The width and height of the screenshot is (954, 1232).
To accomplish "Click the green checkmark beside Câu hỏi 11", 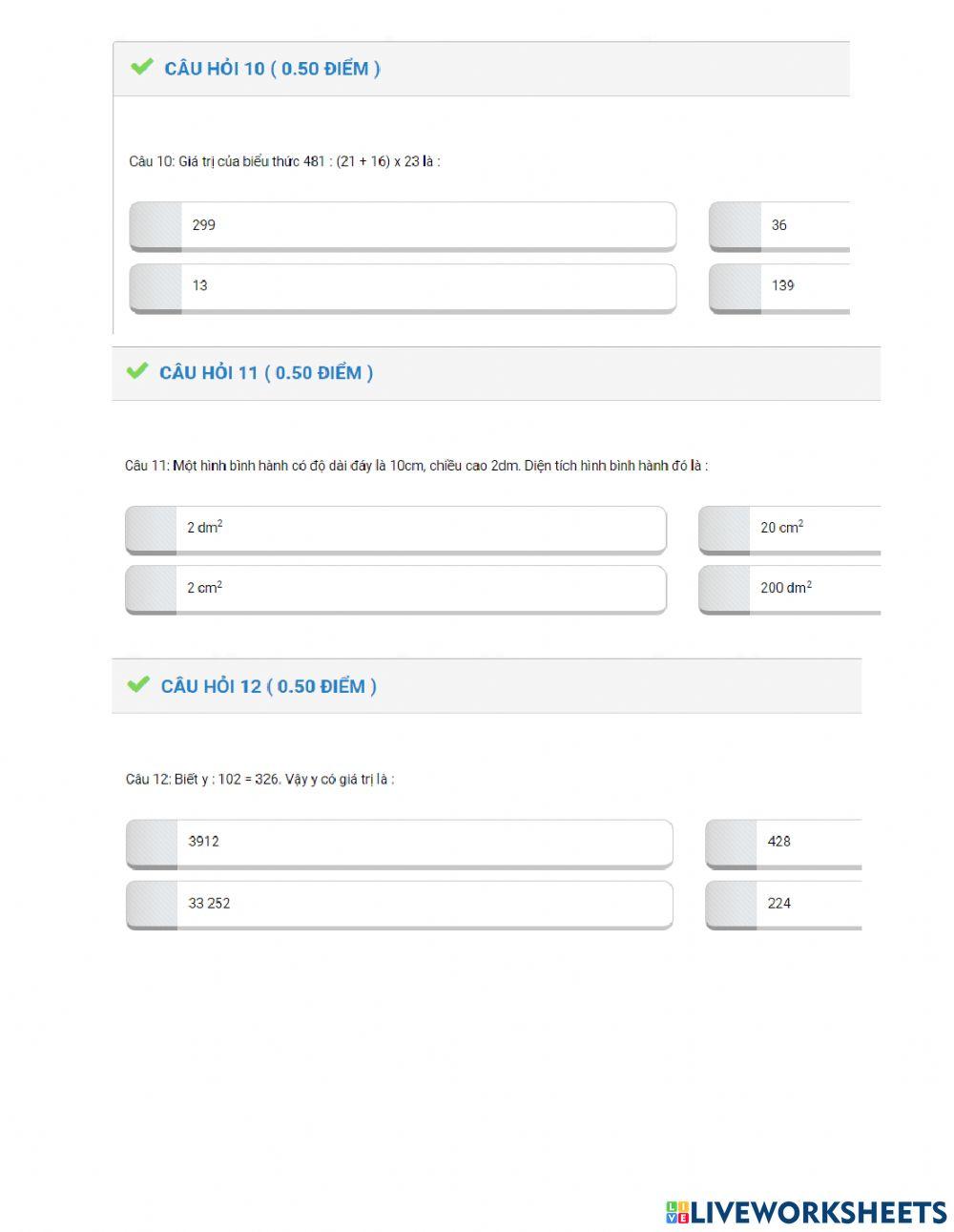I will tap(137, 370).
